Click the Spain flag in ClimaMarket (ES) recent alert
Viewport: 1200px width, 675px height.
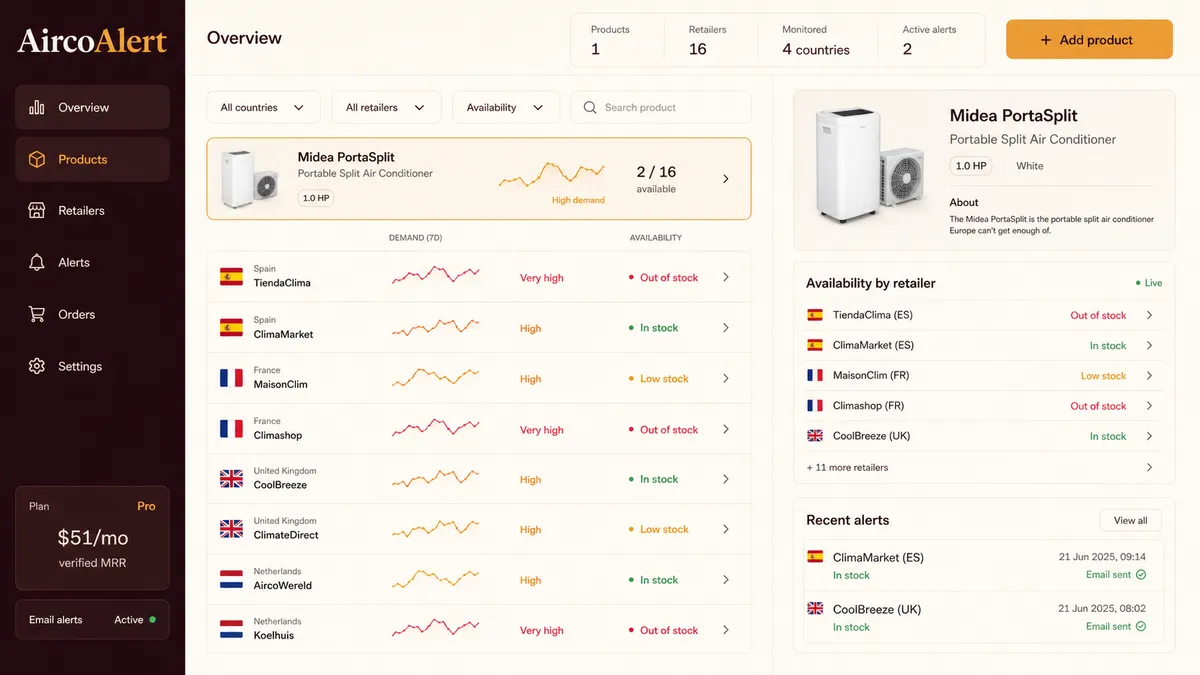(x=815, y=557)
